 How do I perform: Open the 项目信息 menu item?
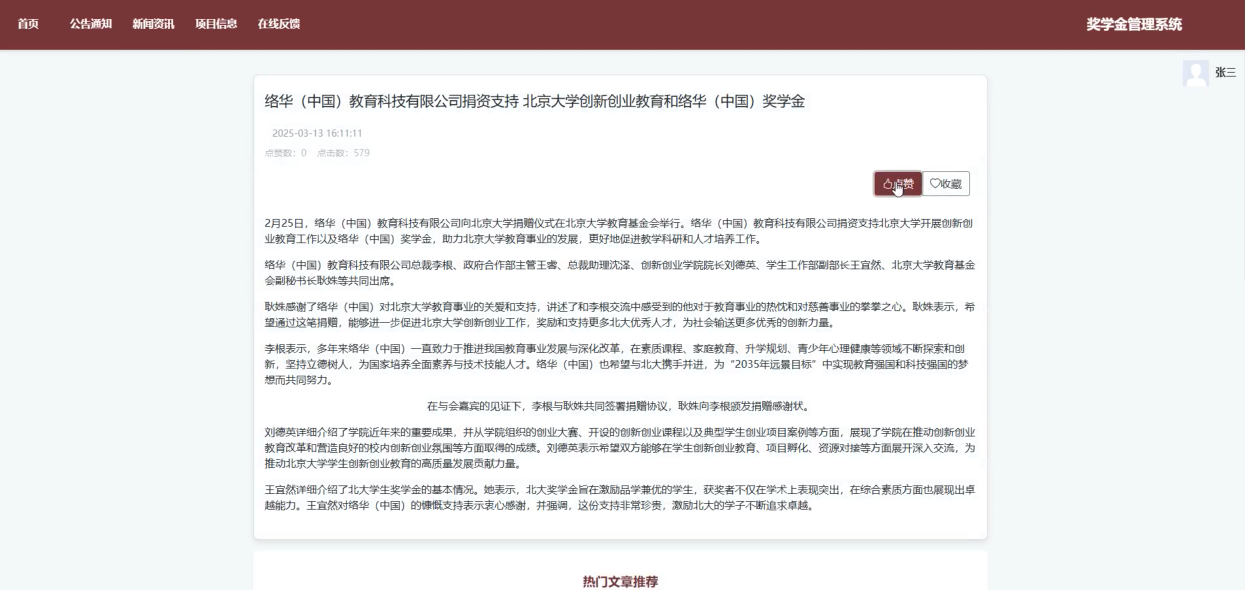tap(216, 24)
